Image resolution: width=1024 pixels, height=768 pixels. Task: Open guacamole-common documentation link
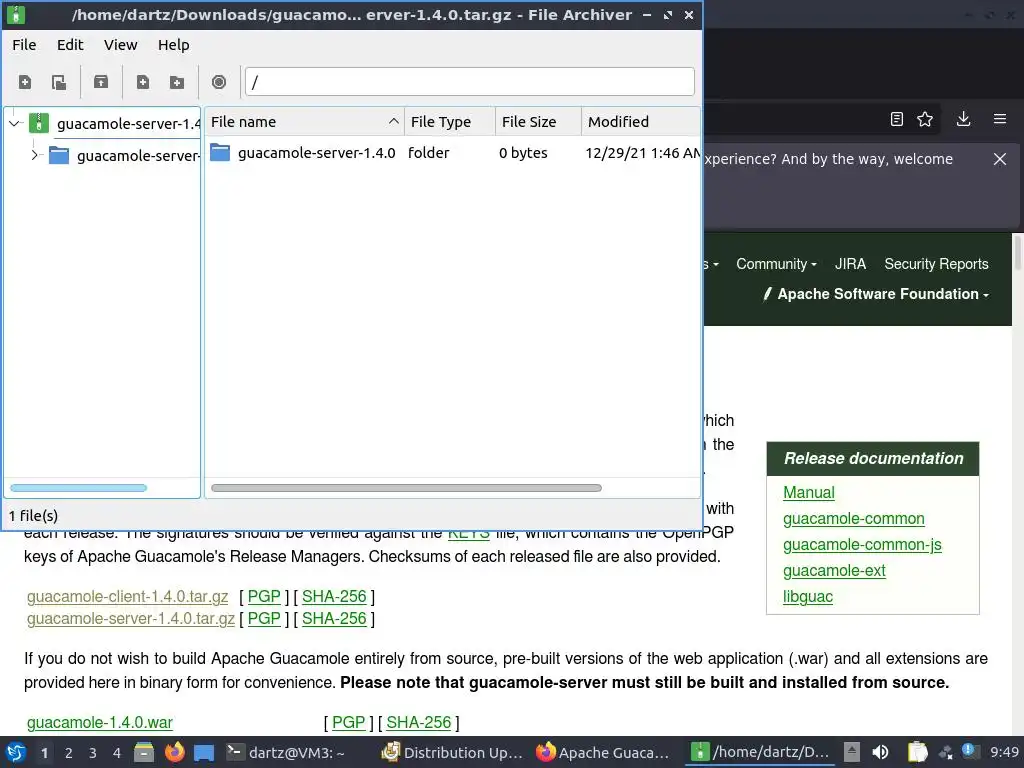(854, 519)
